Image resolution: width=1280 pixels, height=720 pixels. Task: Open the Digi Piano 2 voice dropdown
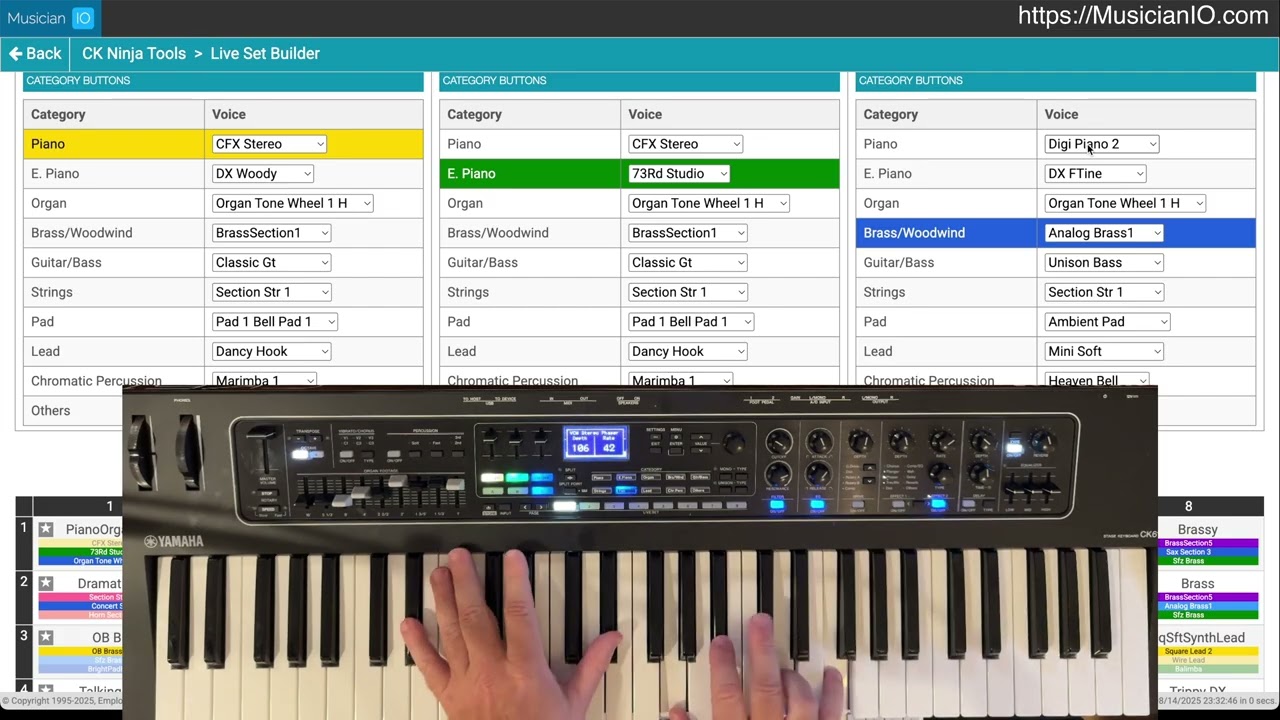[1102, 144]
